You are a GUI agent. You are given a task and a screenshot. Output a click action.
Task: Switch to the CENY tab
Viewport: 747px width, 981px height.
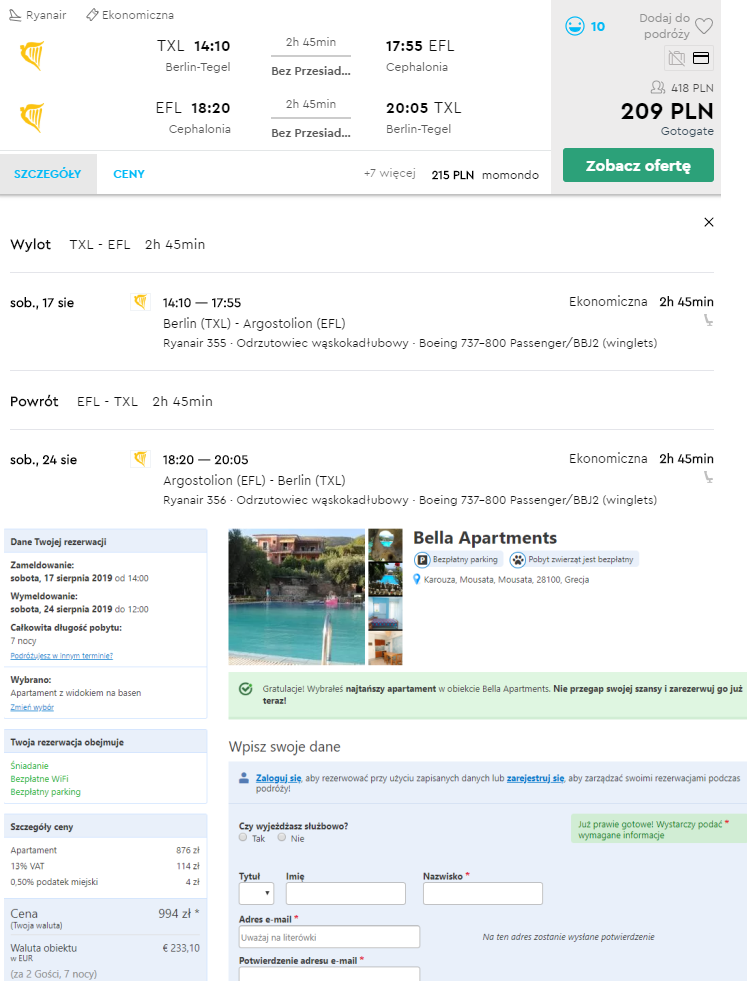pyautogui.click(x=129, y=174)
